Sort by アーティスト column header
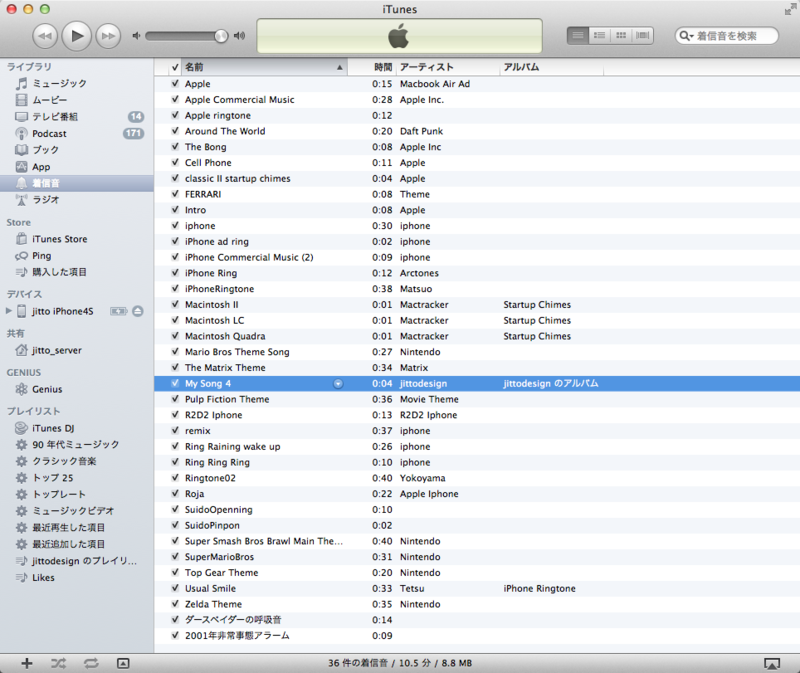This screenshot has height=673, width=800. click(x=448, y=67)
